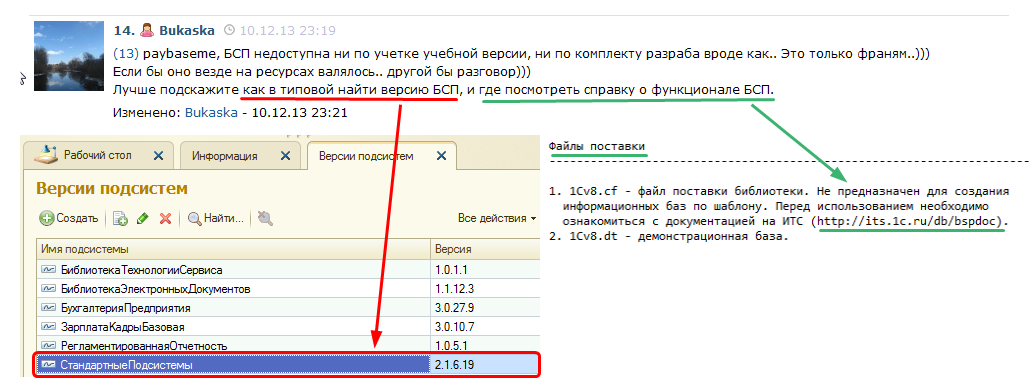Screen dimensions: 1036x387
Task: Click the green pencil edit icon
Action: 143,218
